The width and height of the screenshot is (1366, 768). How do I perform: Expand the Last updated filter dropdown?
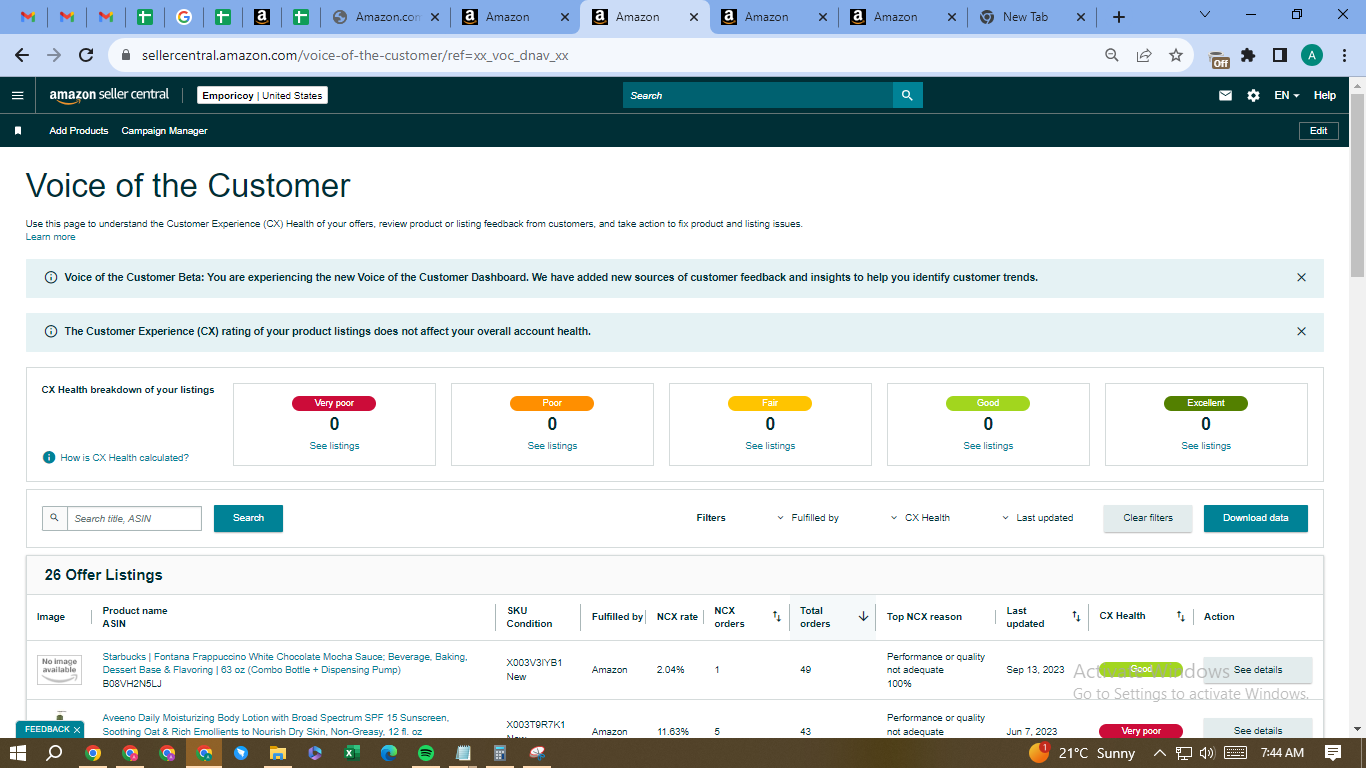[x=1037, y=518]
